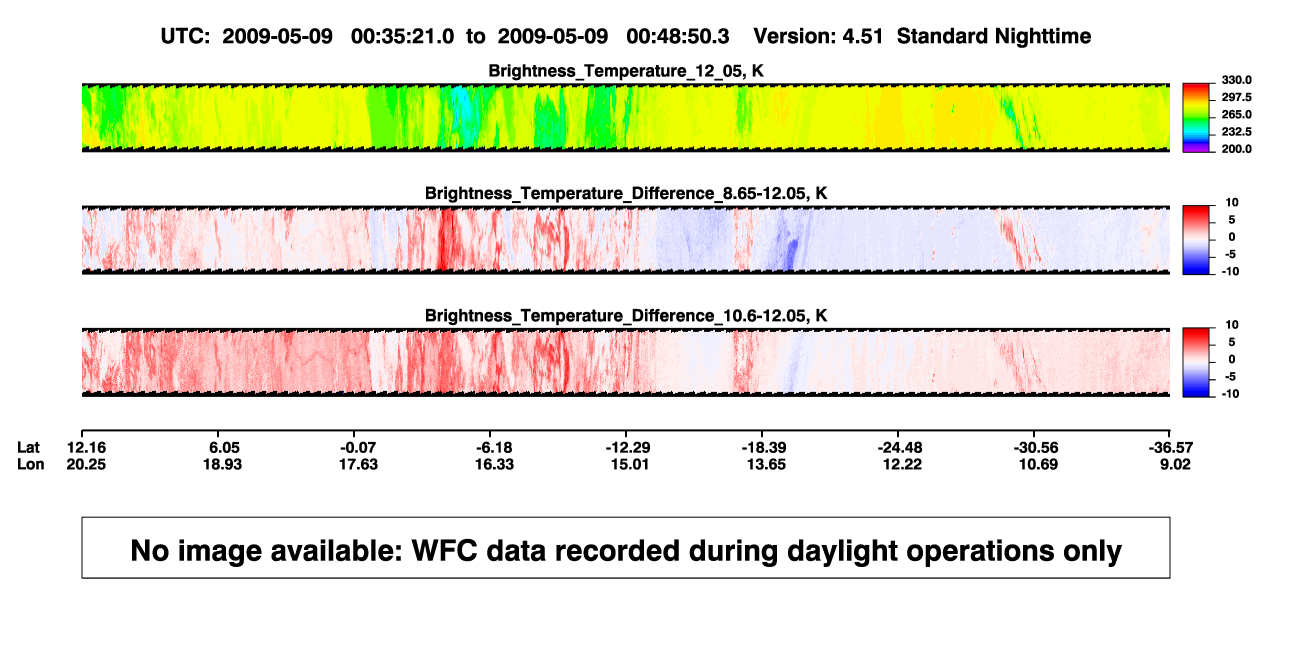Click the 'UTC:' label in the header

(185, 37)
